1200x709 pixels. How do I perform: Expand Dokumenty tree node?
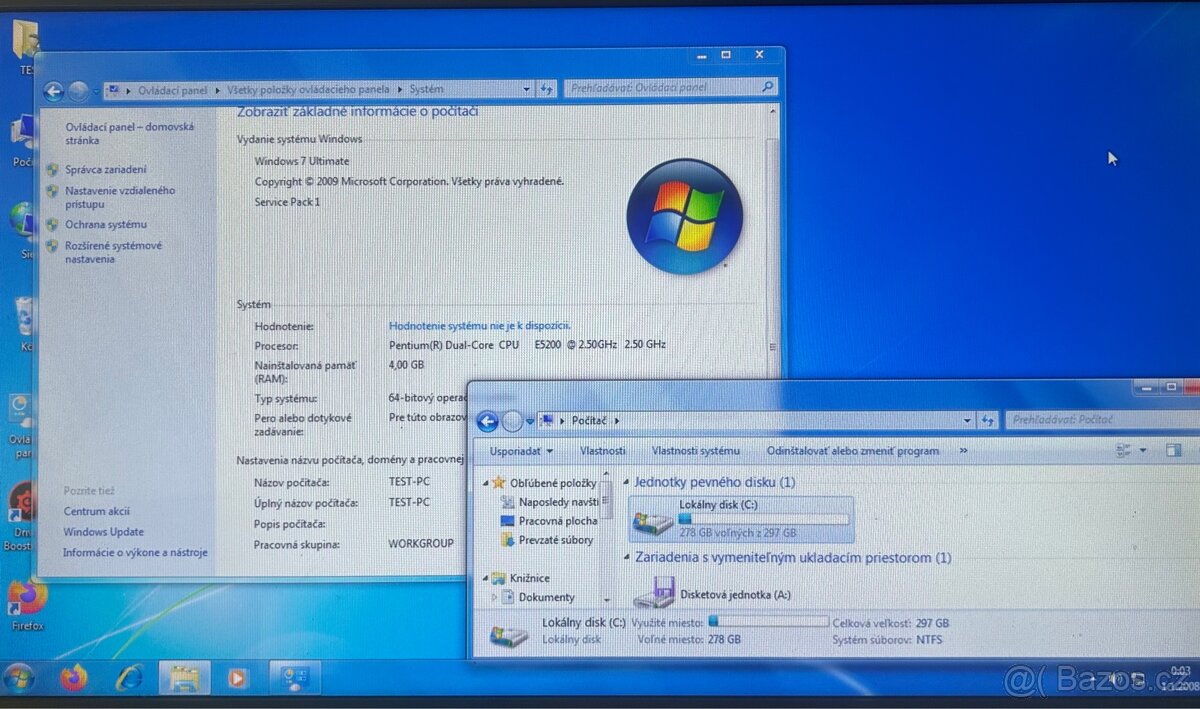coord(494,597)
